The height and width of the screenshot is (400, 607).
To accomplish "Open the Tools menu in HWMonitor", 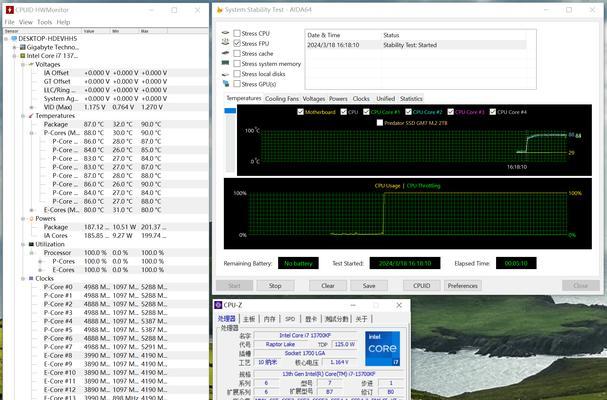I will [x=45, y=22].
